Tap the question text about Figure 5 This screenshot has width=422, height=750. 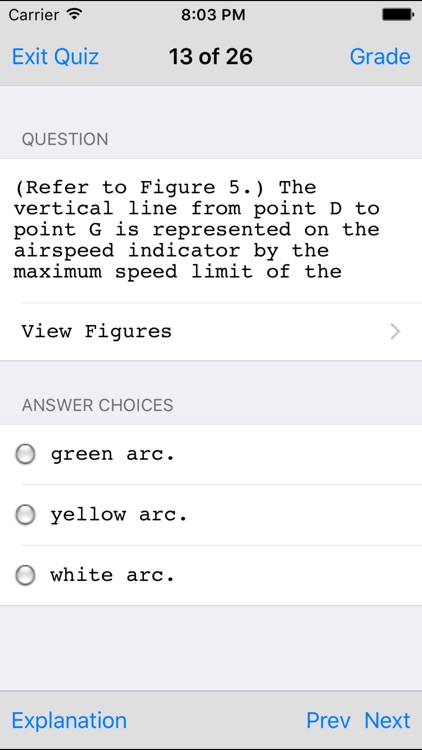pos(196,229)
